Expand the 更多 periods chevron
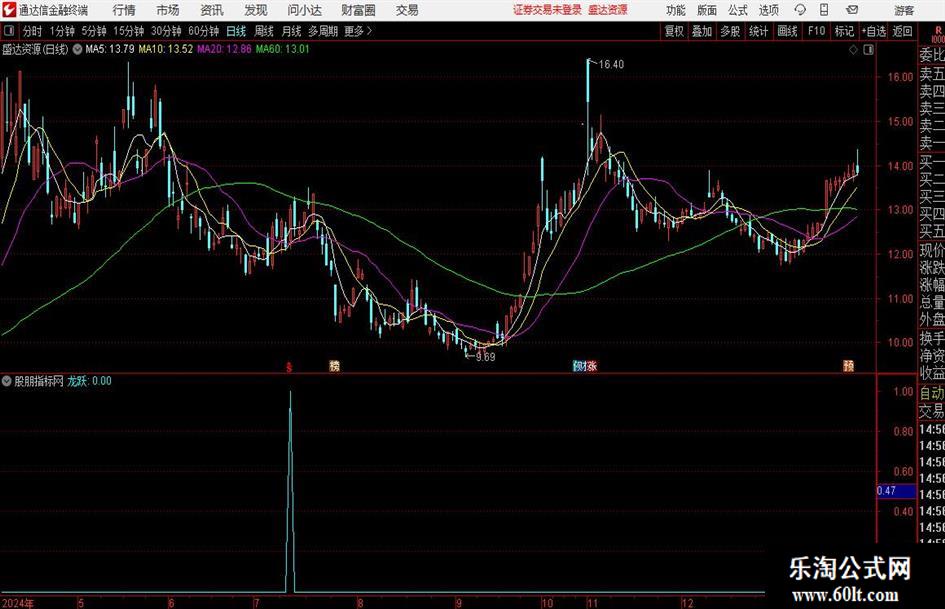Screen dimensions: 945x609 369,31
